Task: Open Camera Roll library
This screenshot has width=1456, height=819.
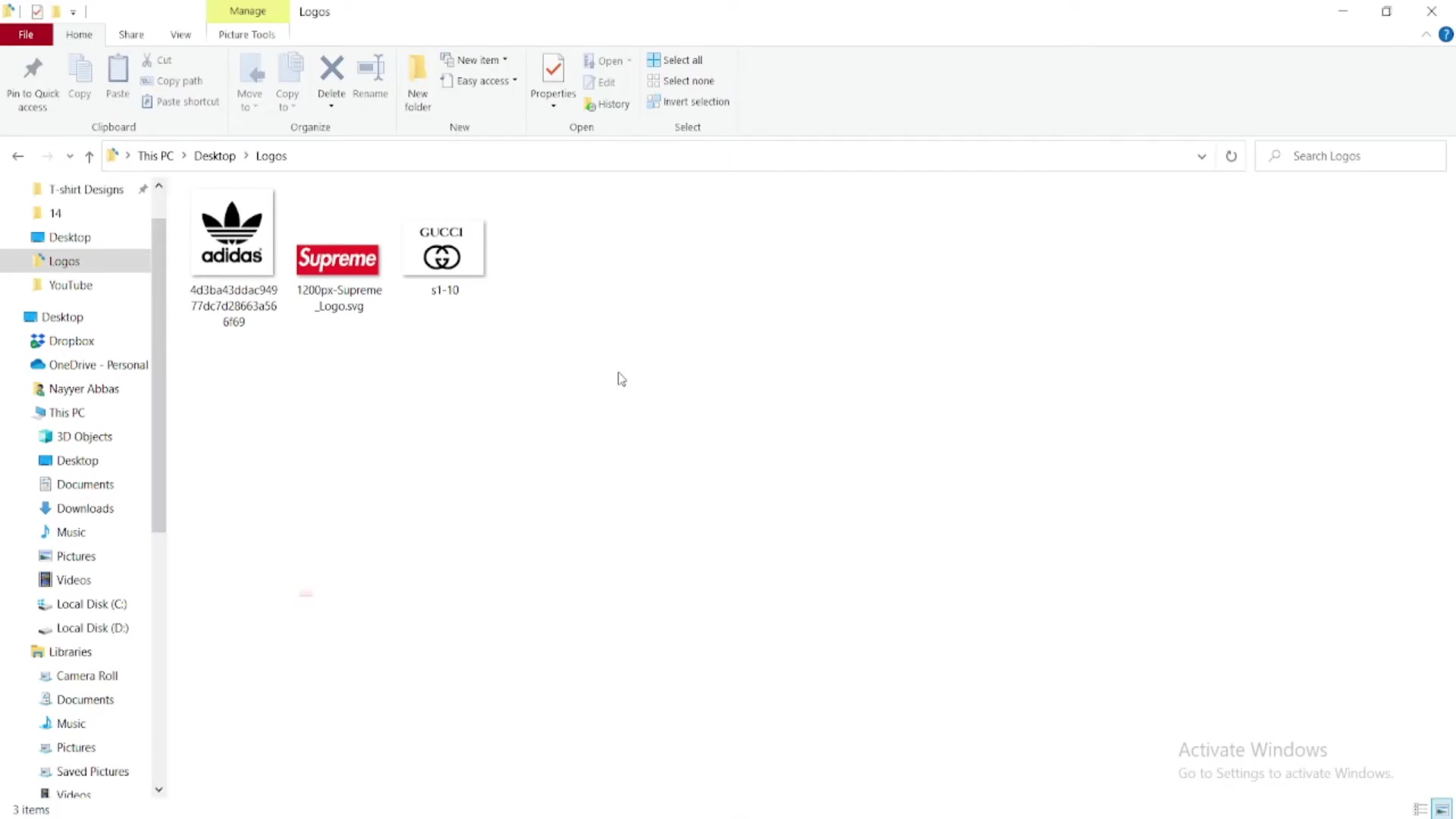Action: tap(87, 676)
